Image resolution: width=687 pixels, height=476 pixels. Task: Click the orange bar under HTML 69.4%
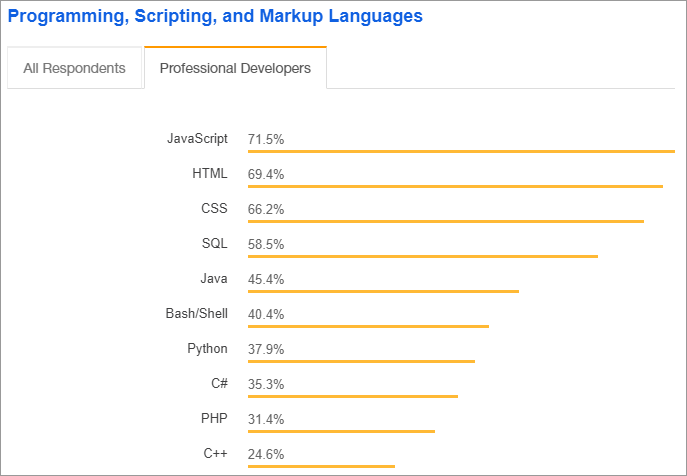455,186
